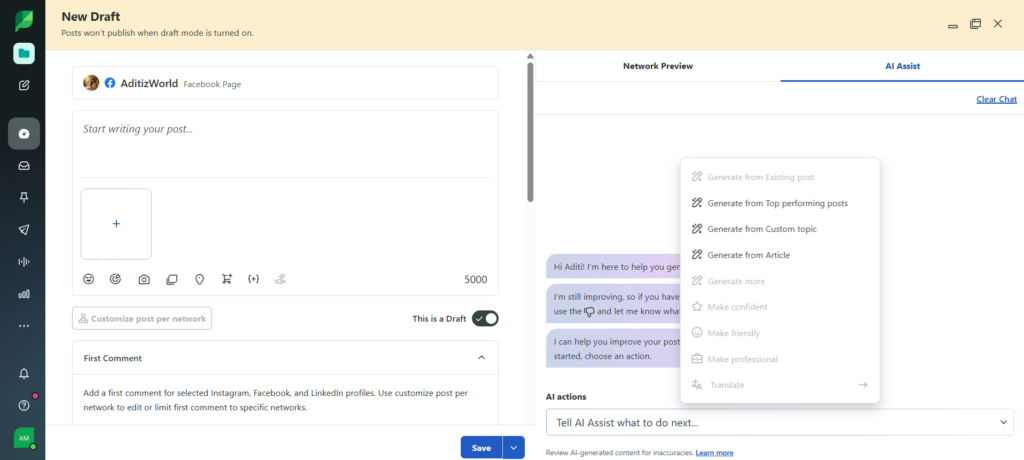1024x460 pixels.
Task: Open the compose pencil icon in sidebar
Action: tap(24, 85)
